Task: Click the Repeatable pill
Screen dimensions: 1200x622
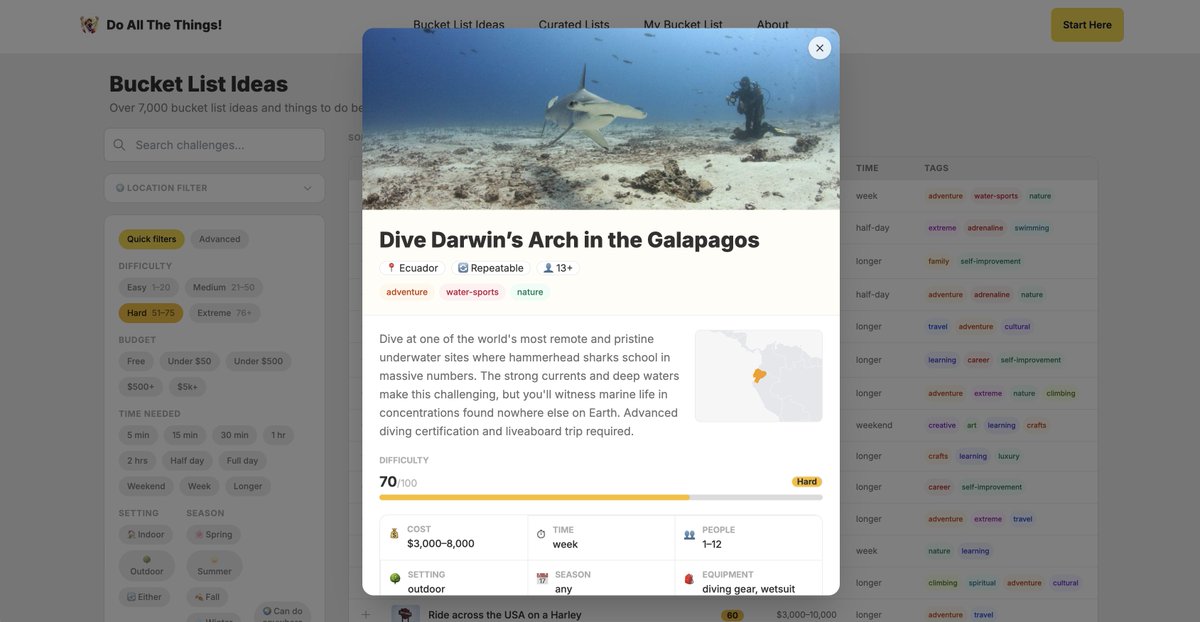Action: tap(491, 268)
